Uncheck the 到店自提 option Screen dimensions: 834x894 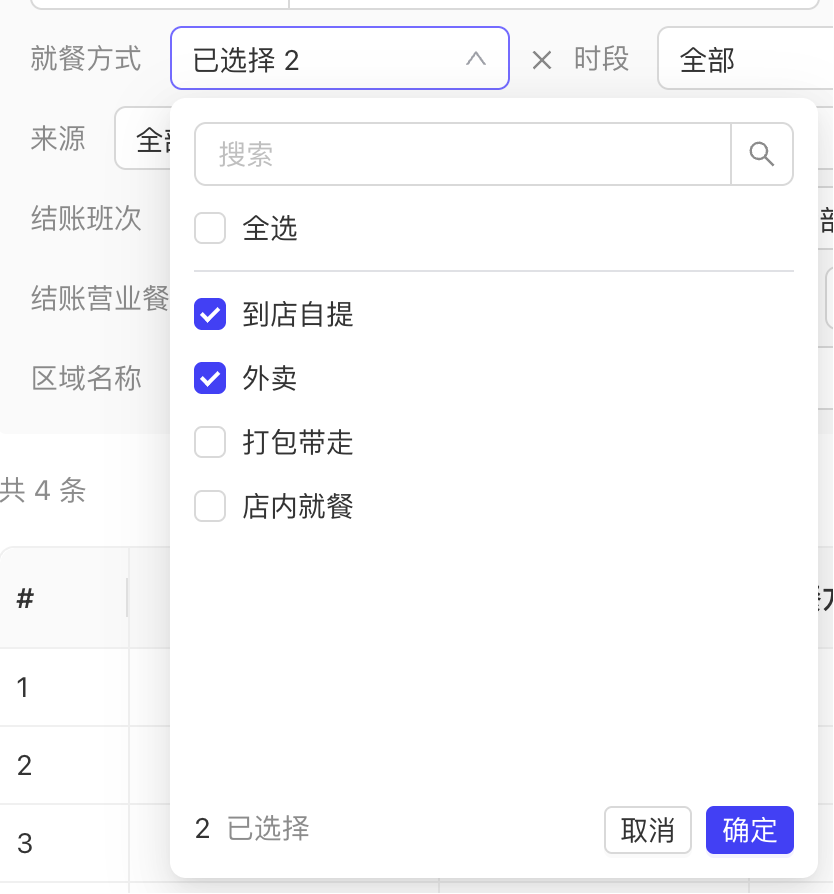[x=210, y=315]
